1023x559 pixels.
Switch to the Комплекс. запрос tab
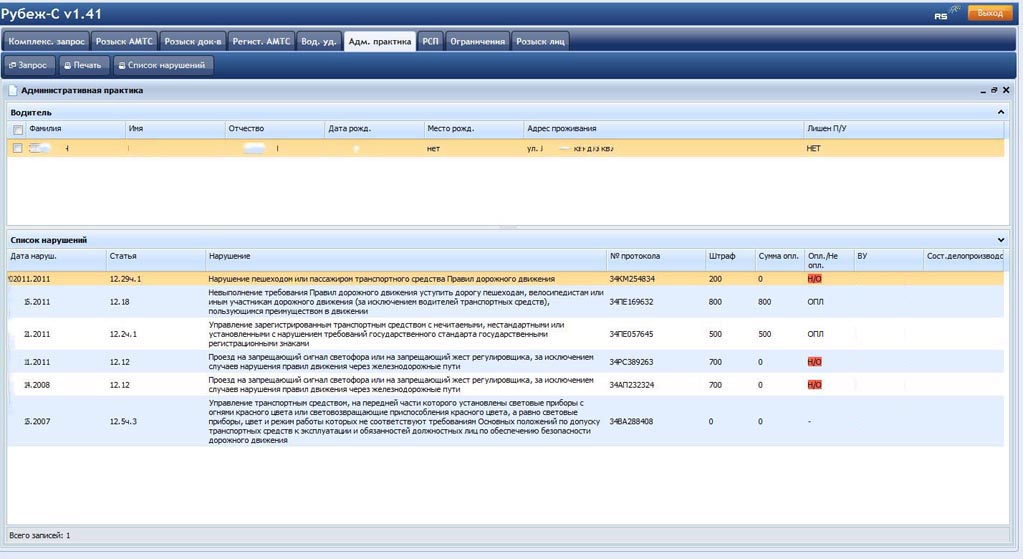pos(47,41)
